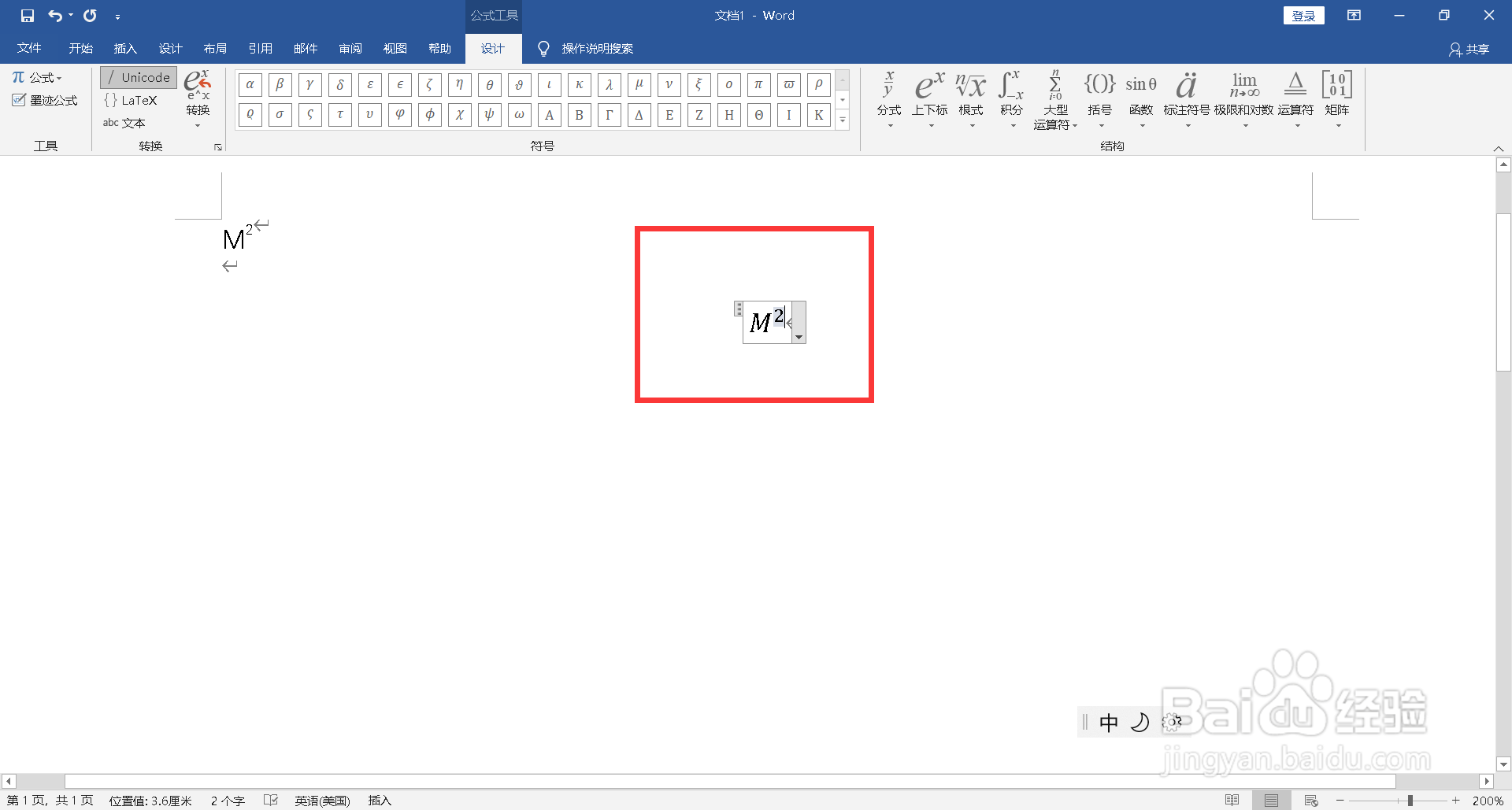
Task: Collapse the ribbon with the chevron
Action: click(1499, 148)
